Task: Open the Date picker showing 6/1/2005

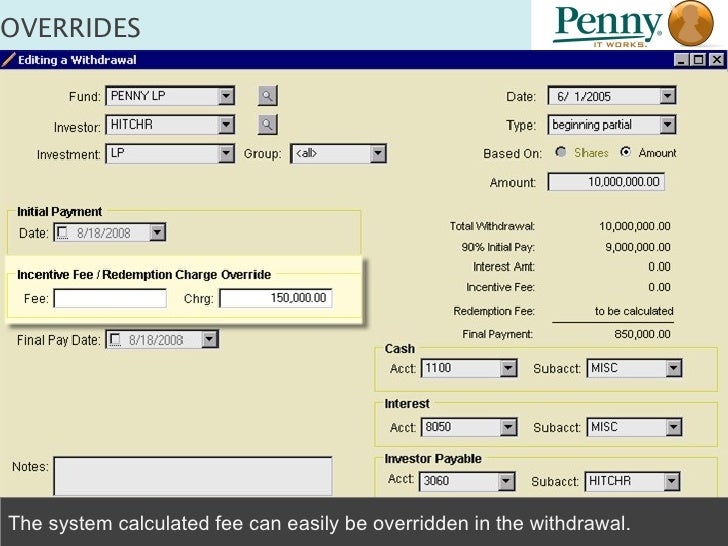Action: point(667,96)
